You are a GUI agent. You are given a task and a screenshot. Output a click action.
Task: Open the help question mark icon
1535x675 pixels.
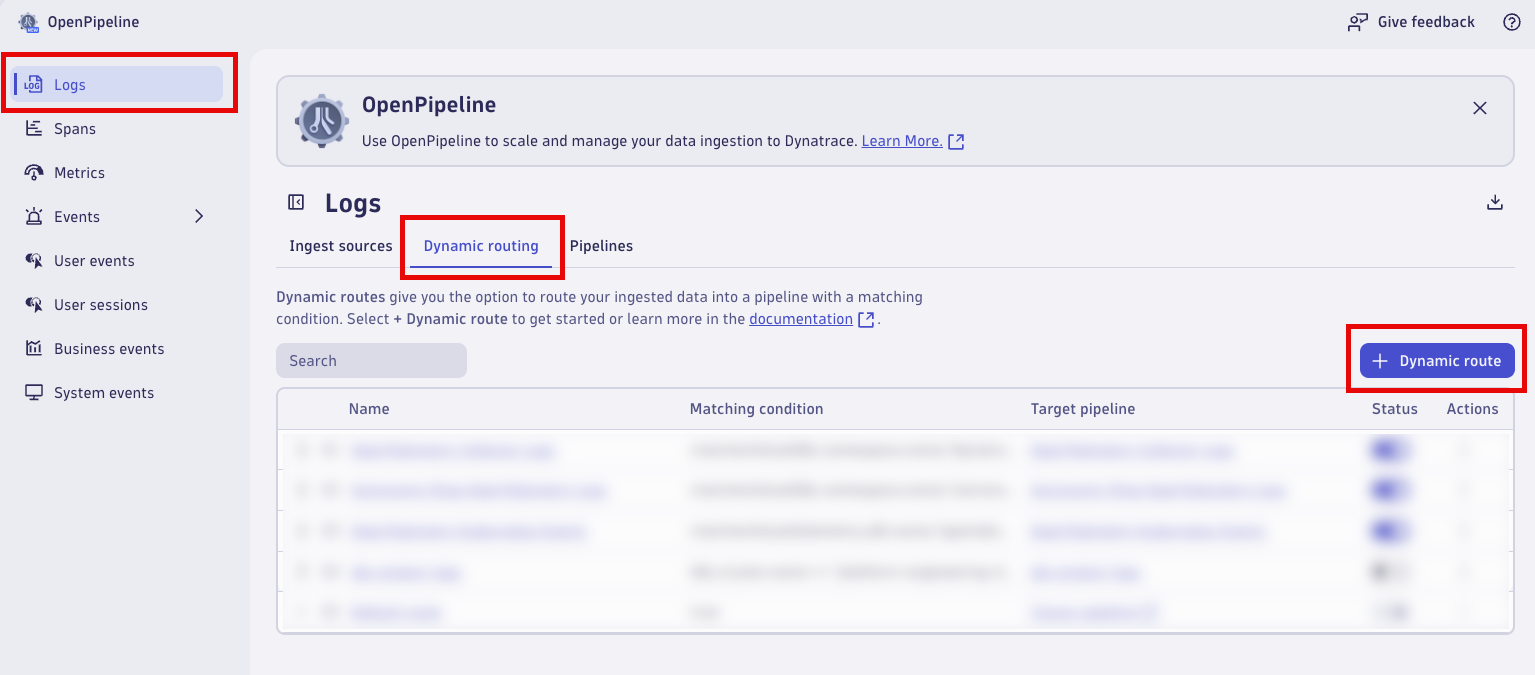(x=1512, y=22)
